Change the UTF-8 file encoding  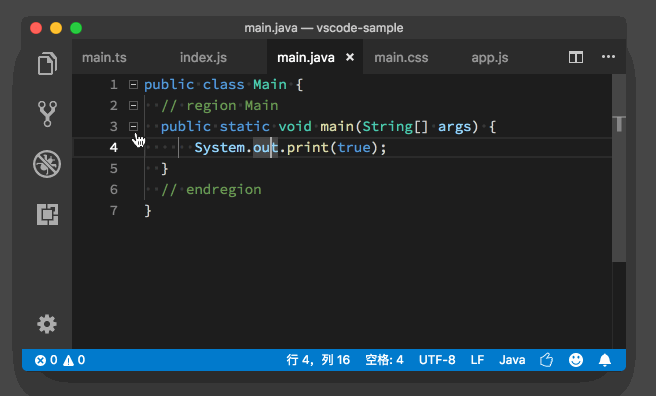pos(437,360)
